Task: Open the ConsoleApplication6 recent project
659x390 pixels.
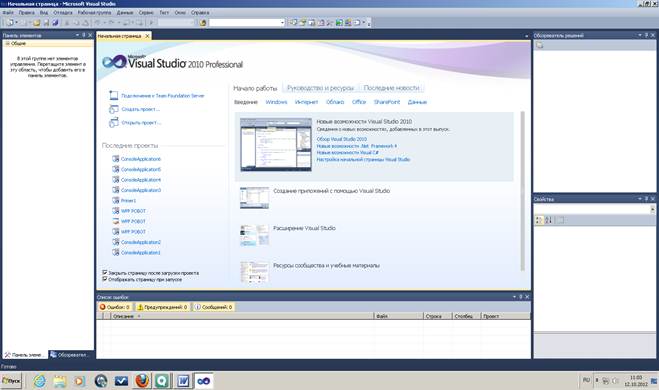Action: pos(141,159)
